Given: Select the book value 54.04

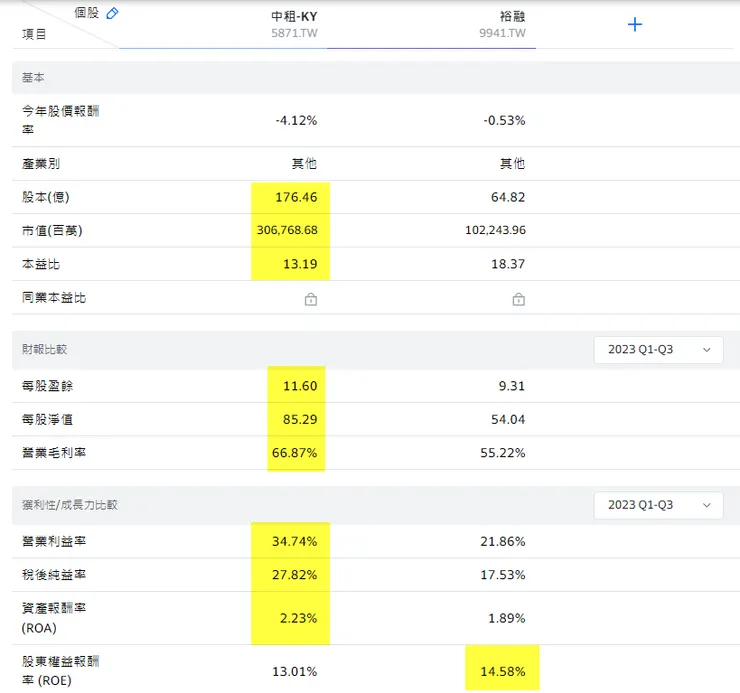Looking at the screenshot, I should click(508, 419).
